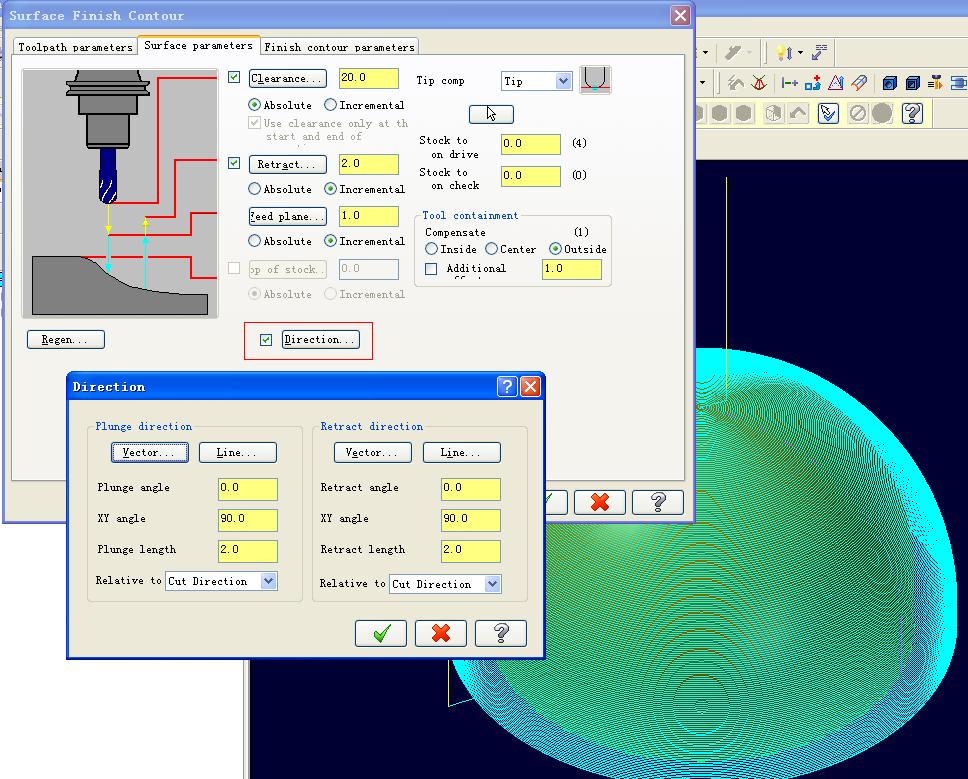Viewport: 968px width, 779px height.
Task: Click the Clearance value field 20.0
Action: (369, 78)
